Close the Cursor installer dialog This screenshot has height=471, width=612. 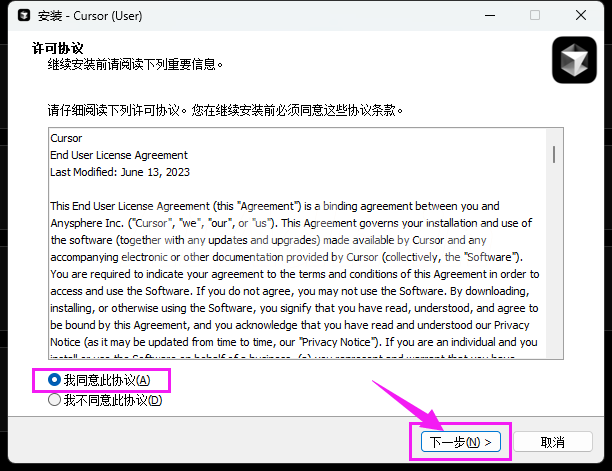point(582,16)
